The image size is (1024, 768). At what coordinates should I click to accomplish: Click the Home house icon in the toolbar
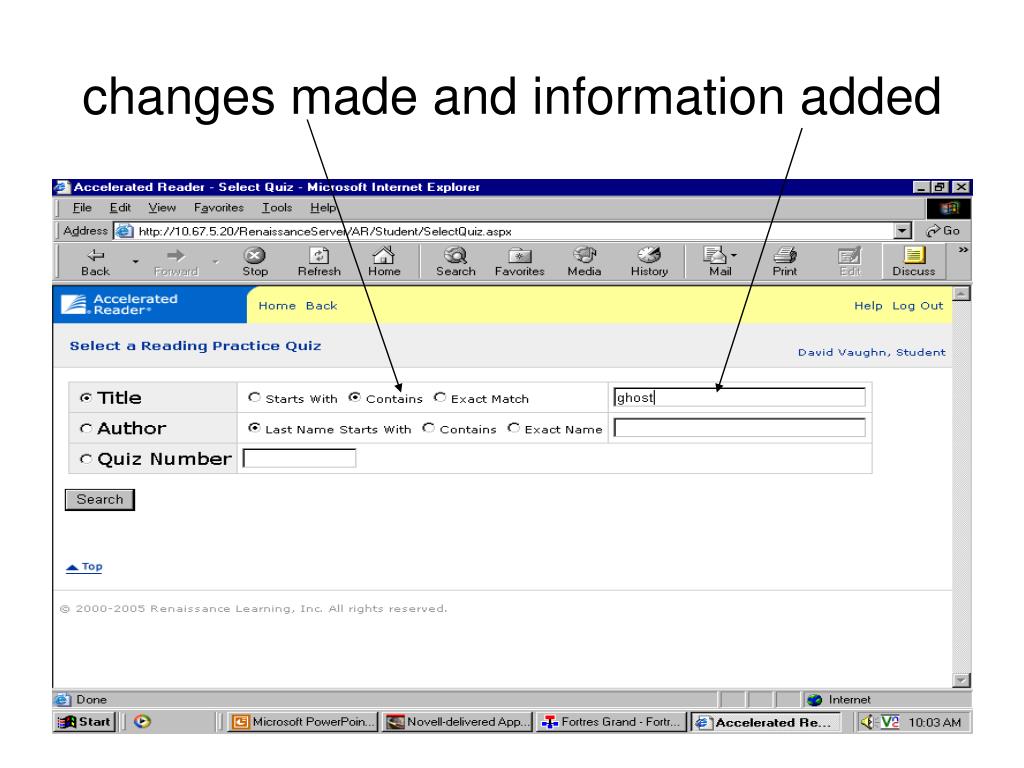(x=383, y=255)
